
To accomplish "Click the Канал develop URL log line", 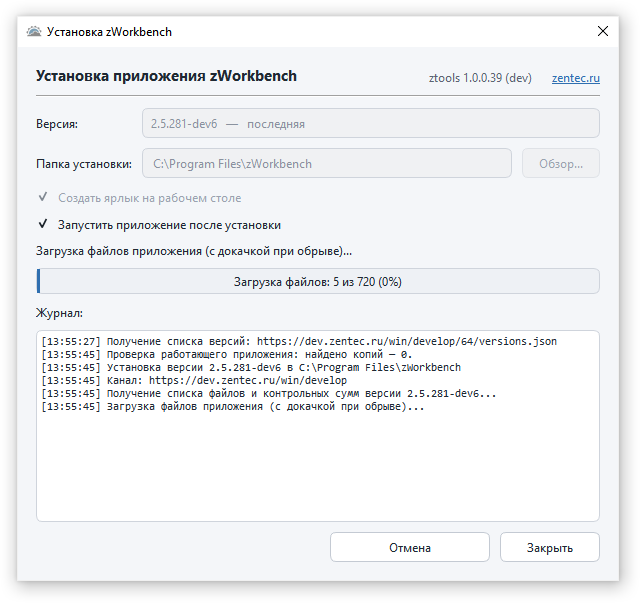I will tap(194, 380).
